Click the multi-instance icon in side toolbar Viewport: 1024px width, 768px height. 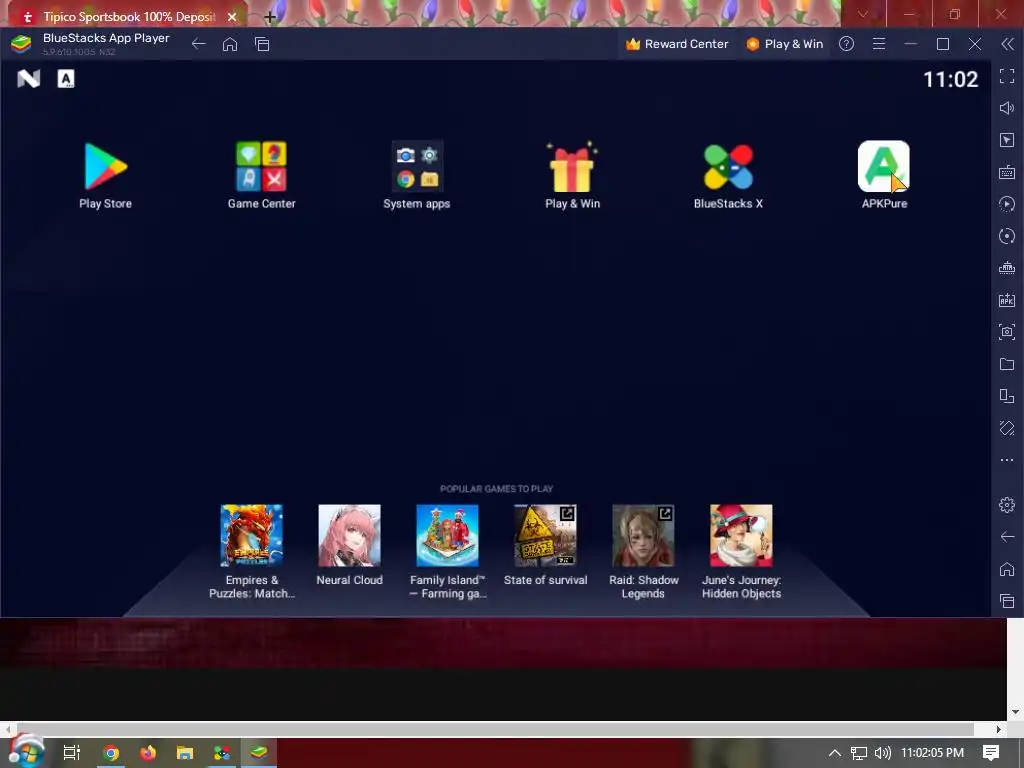(x=1007, y=396)
